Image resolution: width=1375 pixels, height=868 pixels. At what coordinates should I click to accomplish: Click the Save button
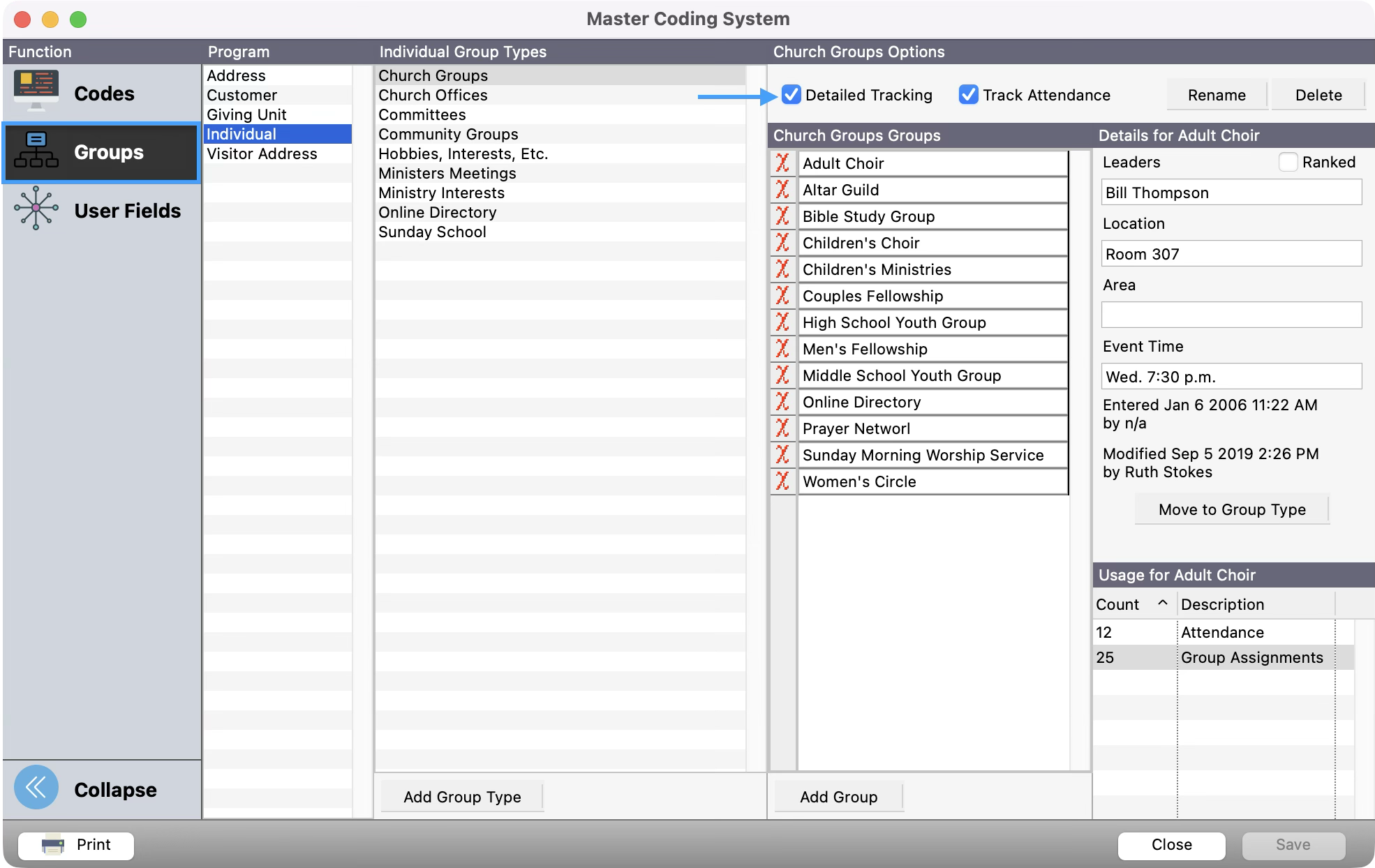1293,845
